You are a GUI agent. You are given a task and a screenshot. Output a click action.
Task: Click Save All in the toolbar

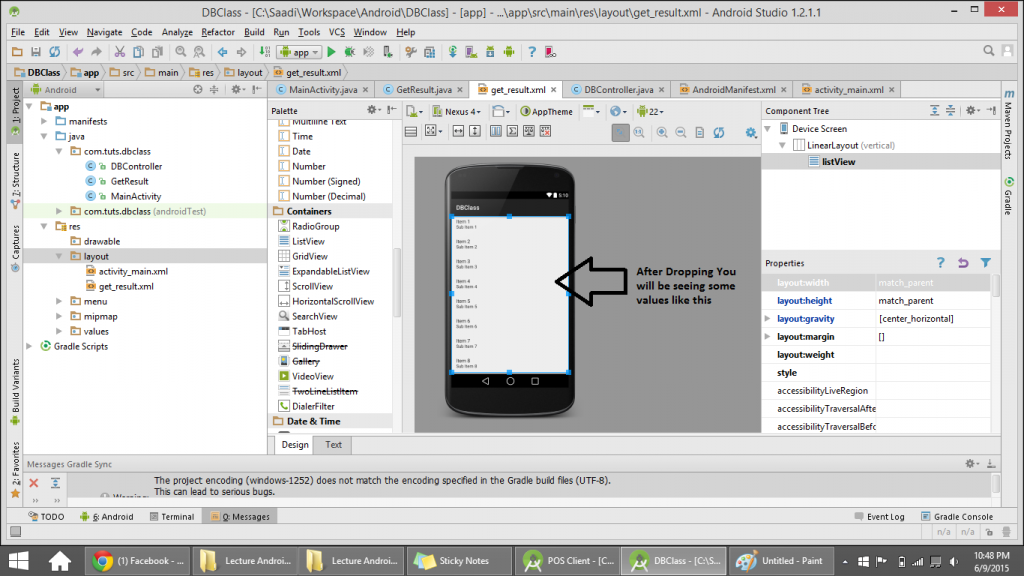[36, 52]
